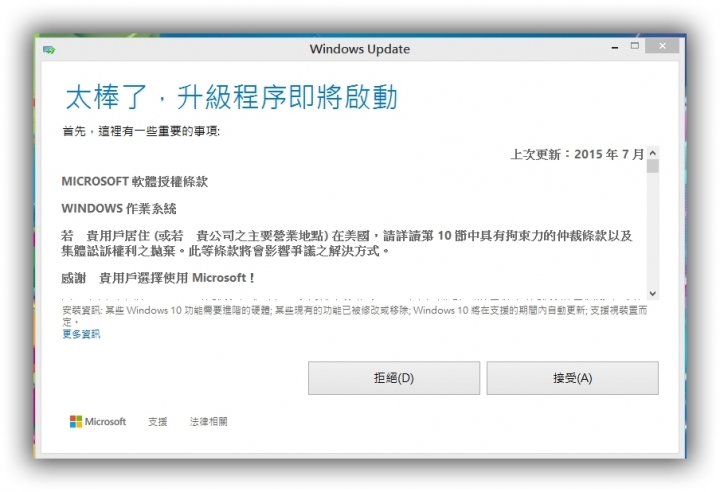Open the 支援 footer link
This screenshot has height=492, width=720.
point(158,421)
